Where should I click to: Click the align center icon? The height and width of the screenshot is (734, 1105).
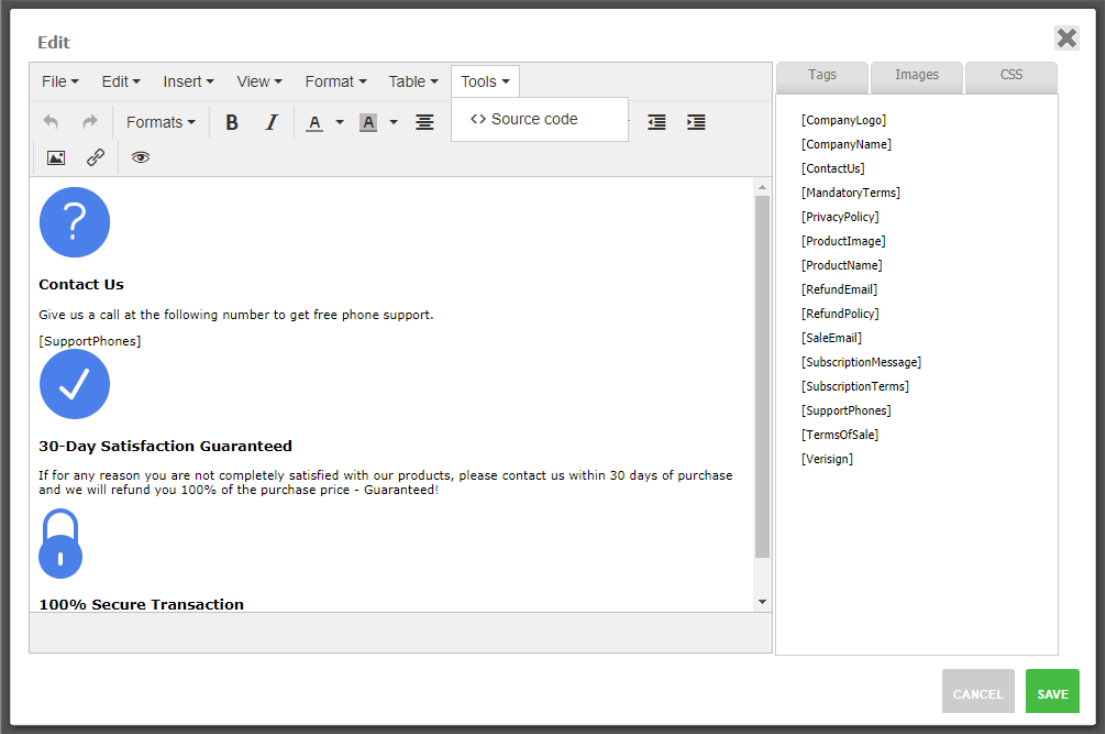[425, 122]
